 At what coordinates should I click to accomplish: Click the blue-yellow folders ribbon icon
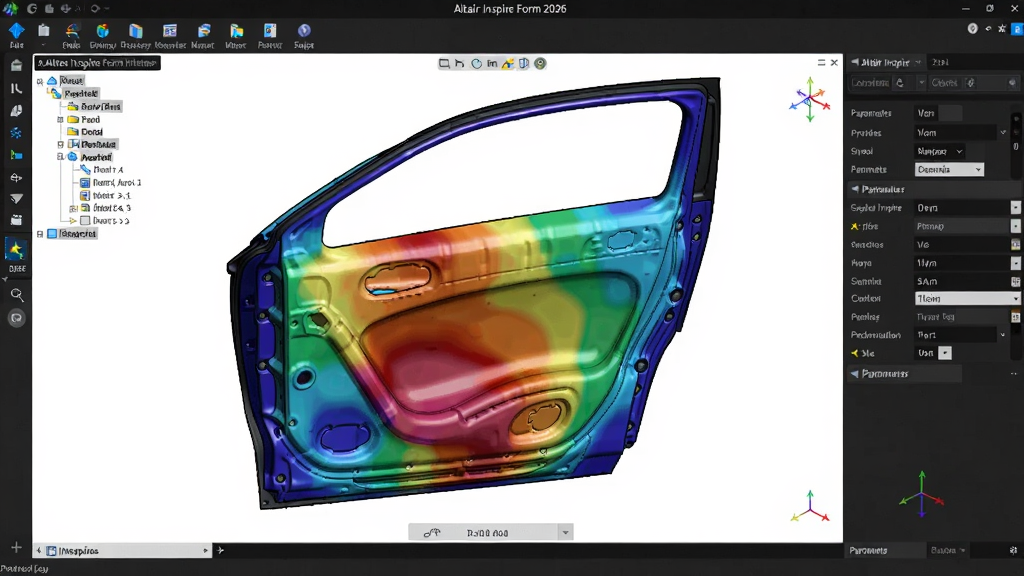(236, 30)
